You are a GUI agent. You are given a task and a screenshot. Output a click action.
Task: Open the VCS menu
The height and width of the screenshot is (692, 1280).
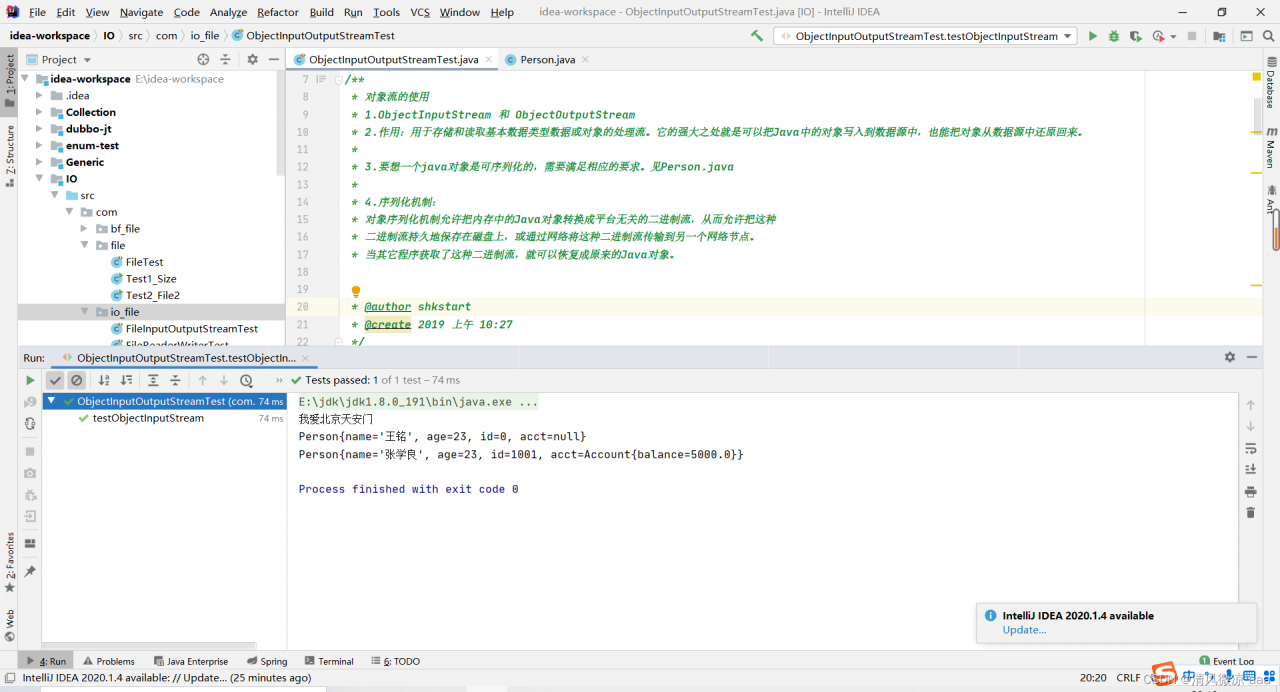click(420, 12)
